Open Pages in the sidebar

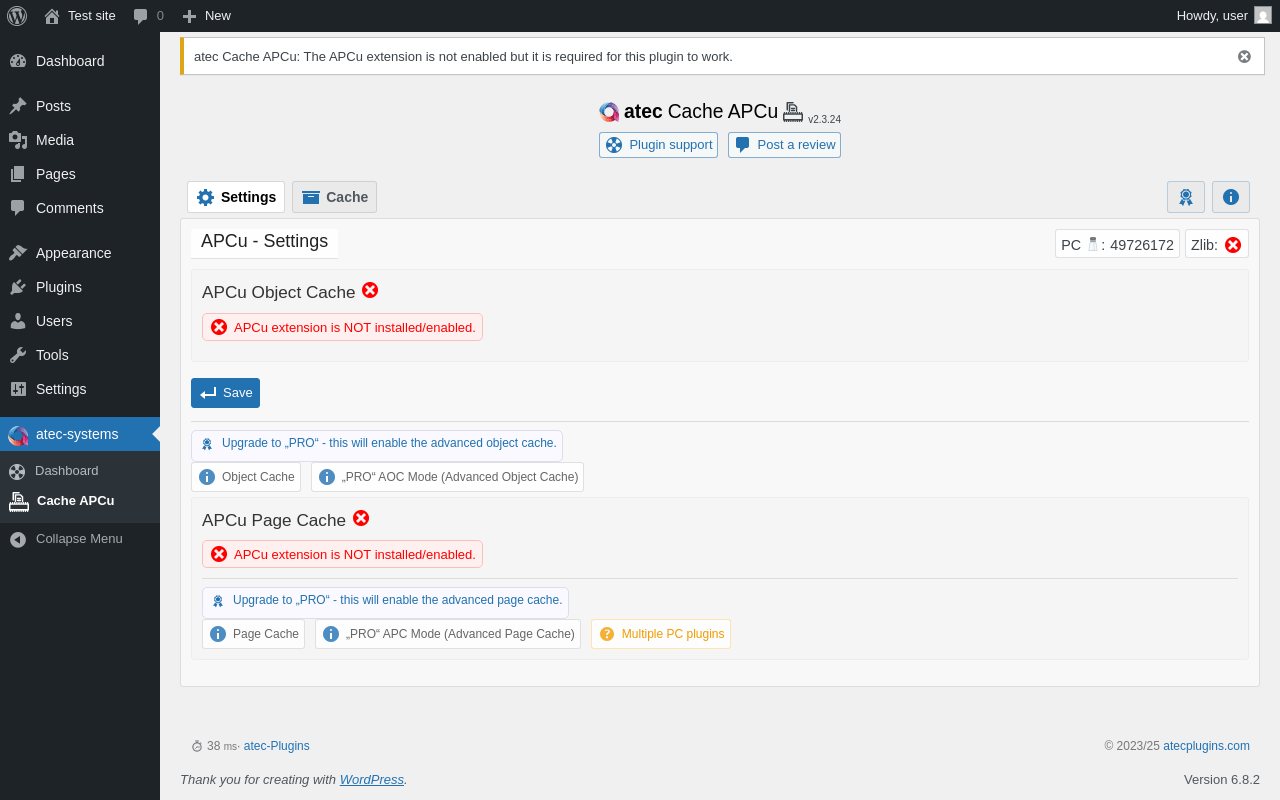(x=80, y=174)
